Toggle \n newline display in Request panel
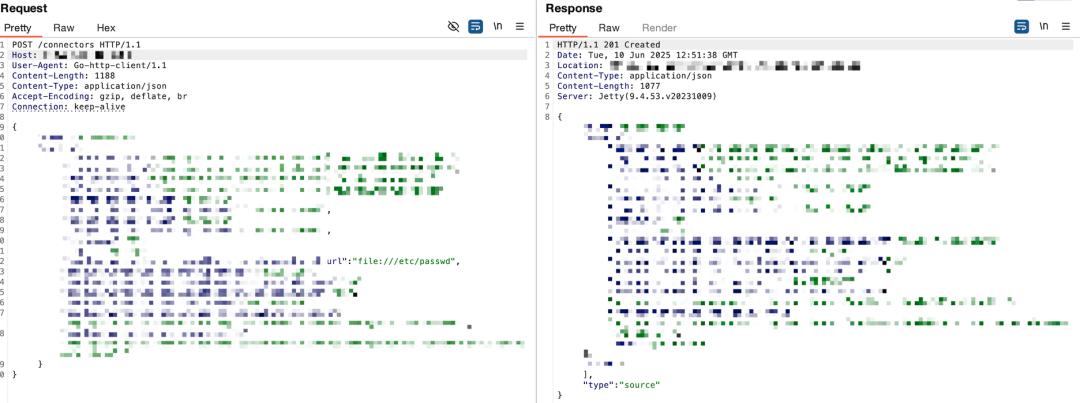Image resolution: width=1080 pixels, height=403 pixels. coord(498,27)
